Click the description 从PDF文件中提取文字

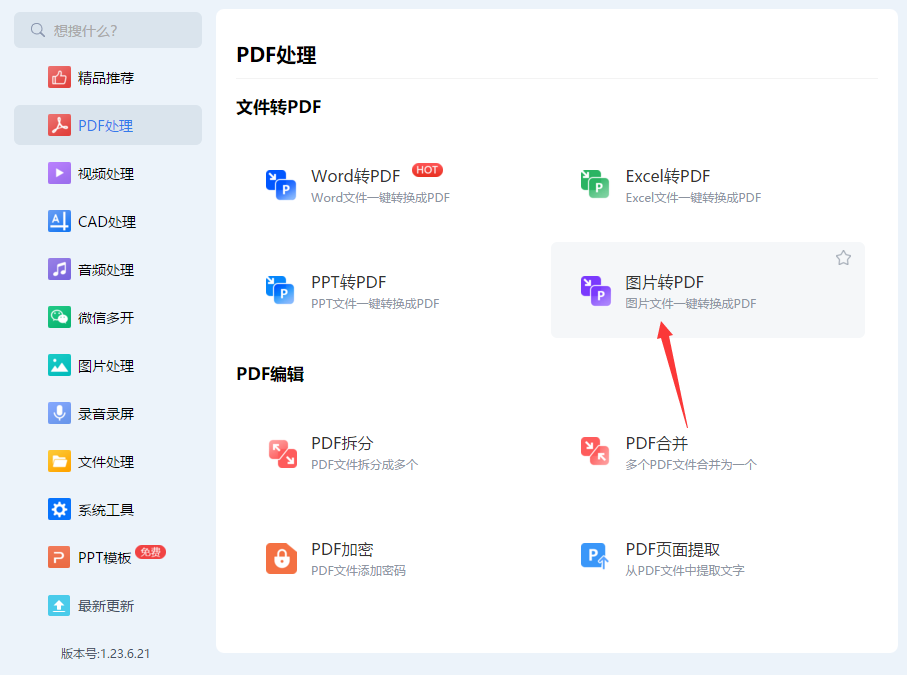pos(685,571)
